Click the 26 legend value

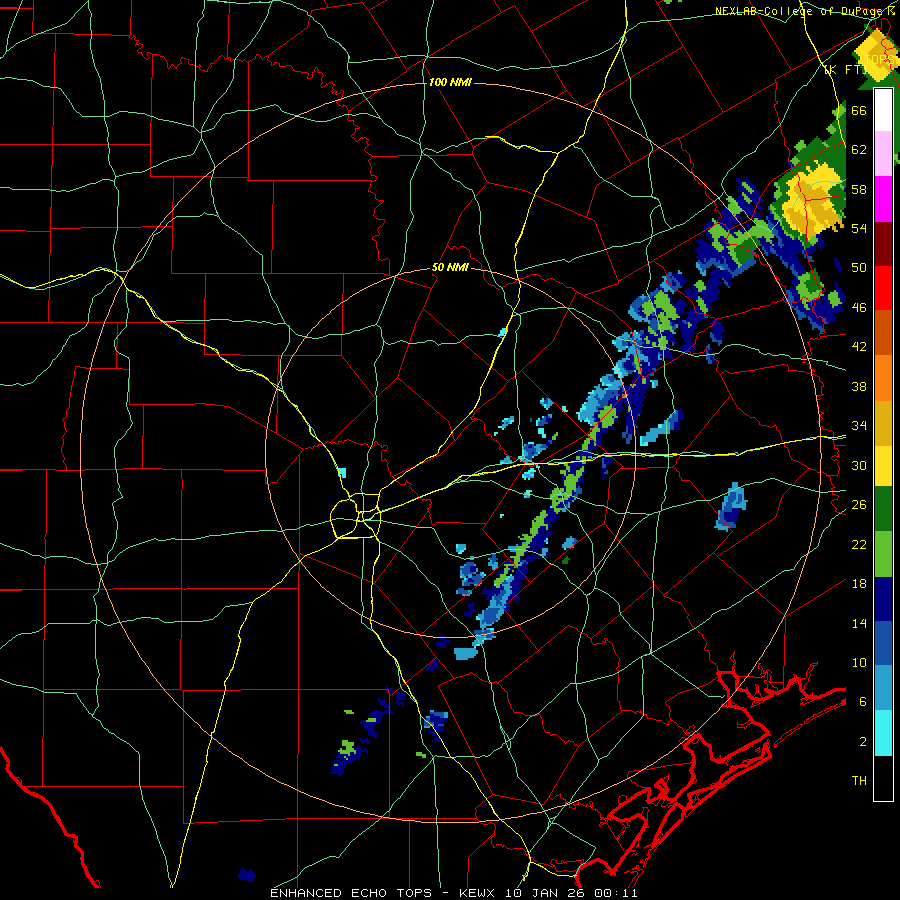point(859,505)
